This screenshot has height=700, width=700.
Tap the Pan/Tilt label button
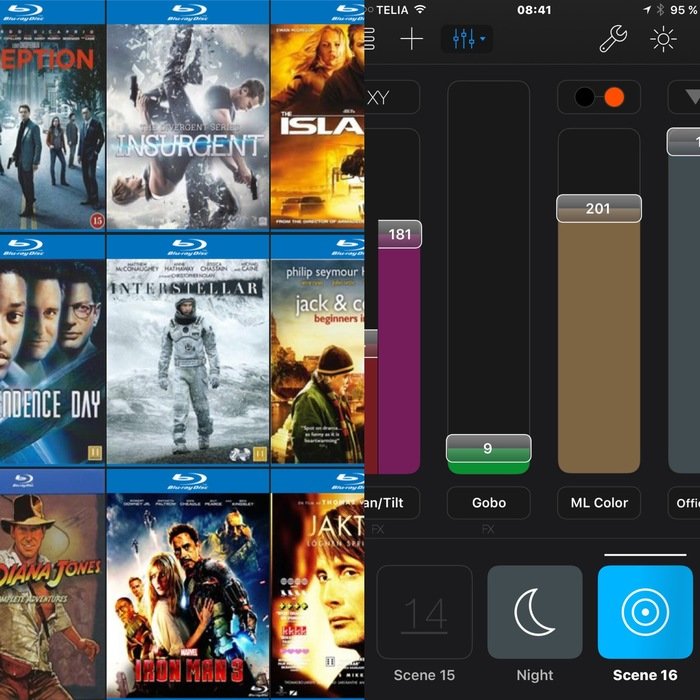tap(392, 503)
